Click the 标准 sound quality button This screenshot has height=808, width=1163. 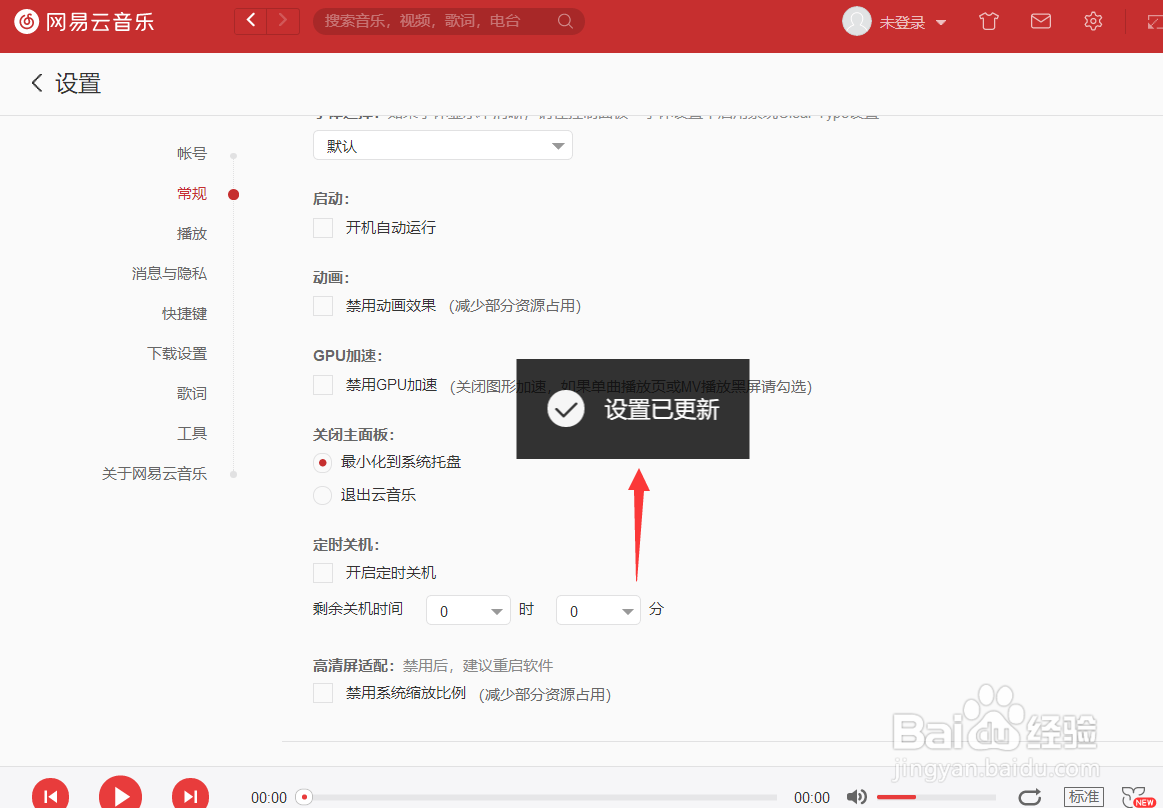click(1083, 796)
